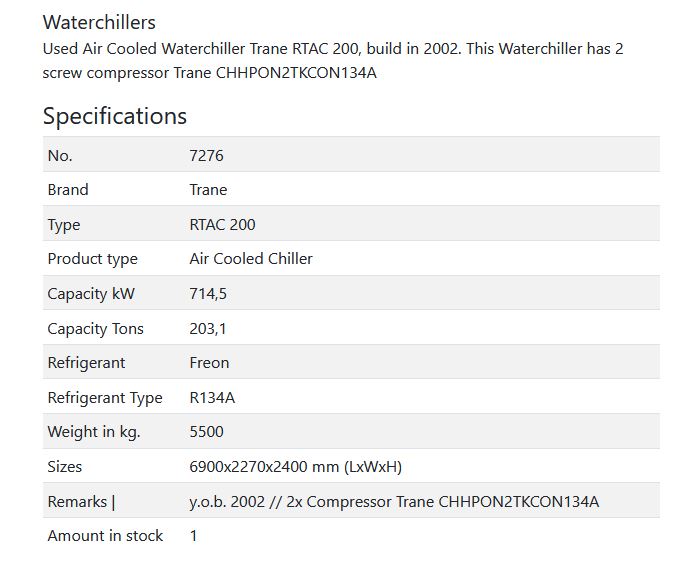This screenshot has height=574, width=675.
Task: Select the amount in stock value 1
Action: (x=193, y=536)
